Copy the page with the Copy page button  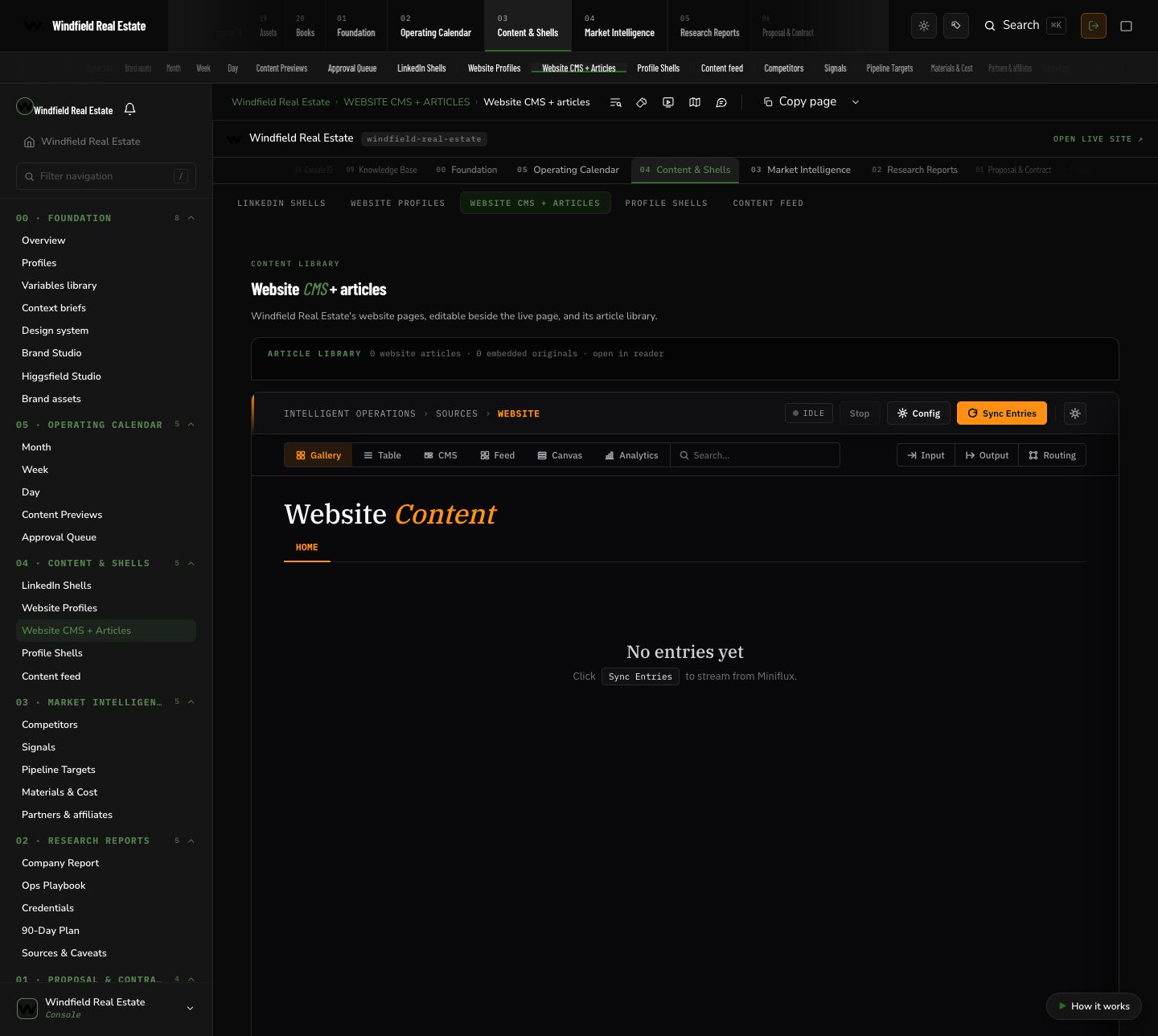click(800, 102)
